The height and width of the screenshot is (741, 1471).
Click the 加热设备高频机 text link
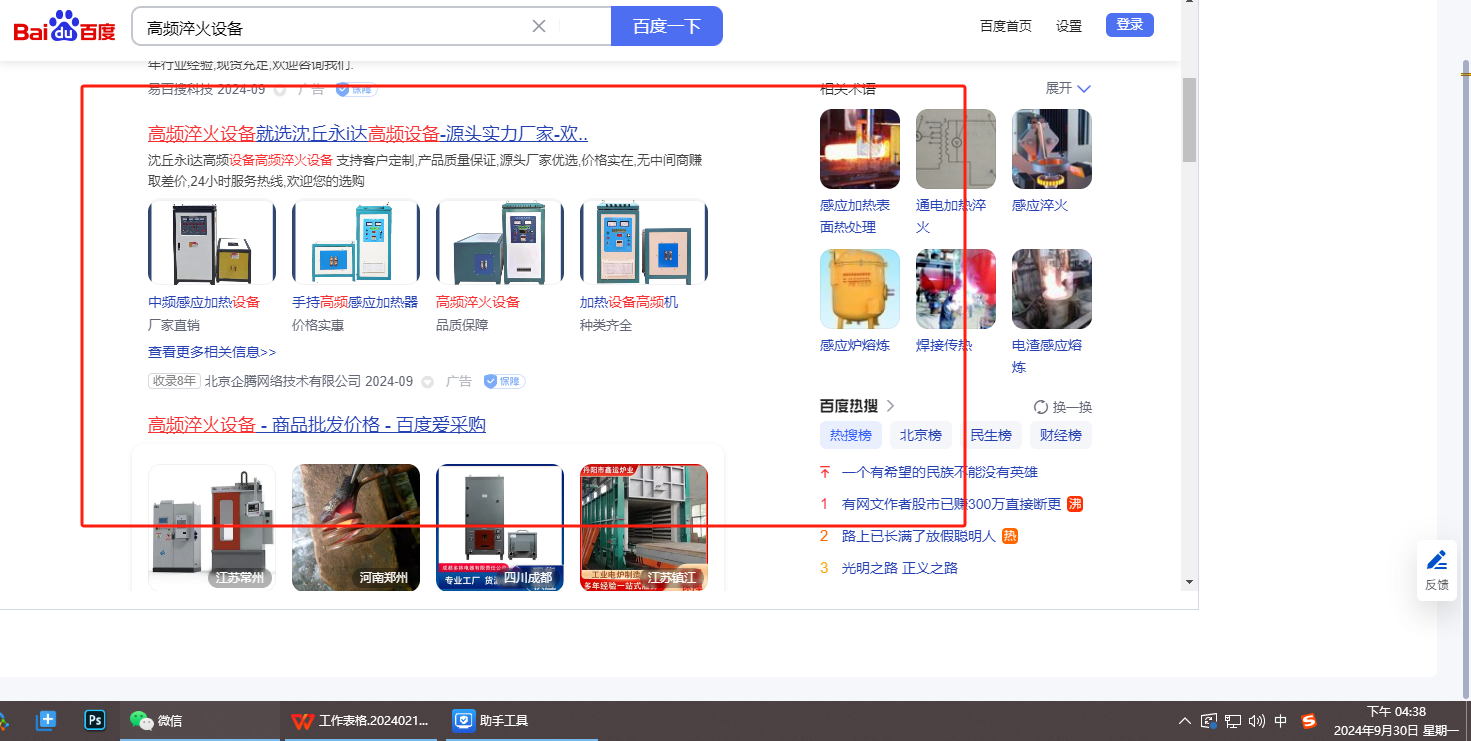(x=629, y=302)
